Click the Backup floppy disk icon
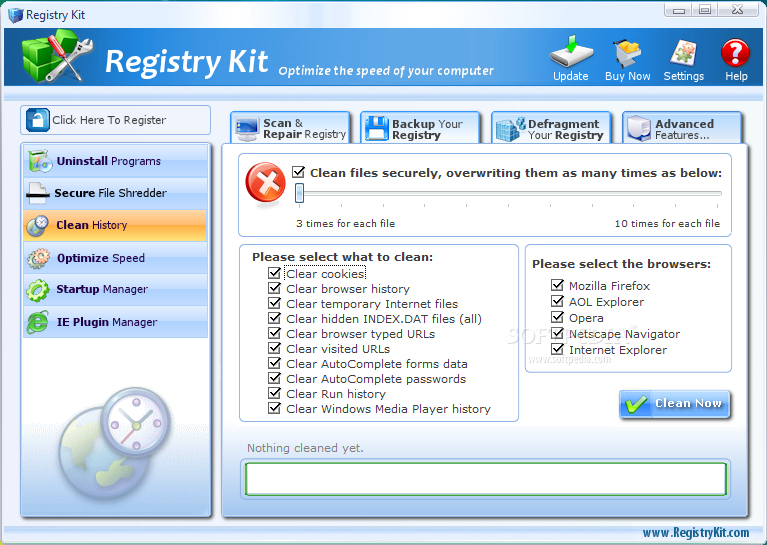Image resolution: width=767 pixels, height=545 pixels. pos(377,128)
